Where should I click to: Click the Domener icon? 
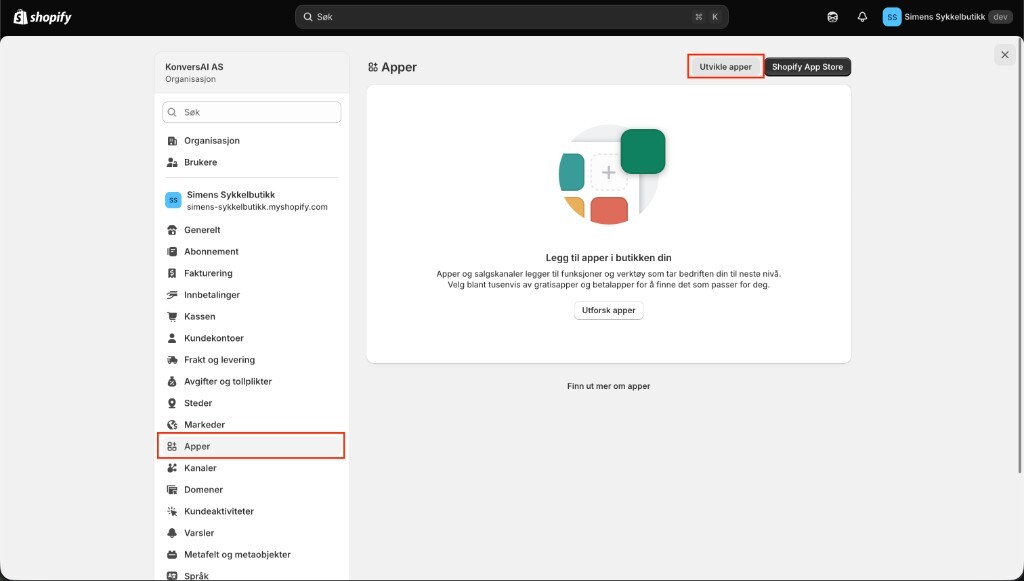[x=172, y=490]
